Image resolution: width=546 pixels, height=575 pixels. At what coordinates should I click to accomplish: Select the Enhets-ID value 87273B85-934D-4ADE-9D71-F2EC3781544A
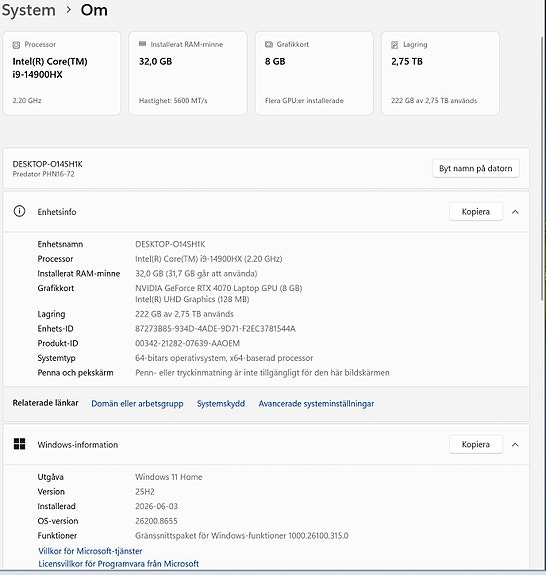pyautogui.click(x=215, y=329)
